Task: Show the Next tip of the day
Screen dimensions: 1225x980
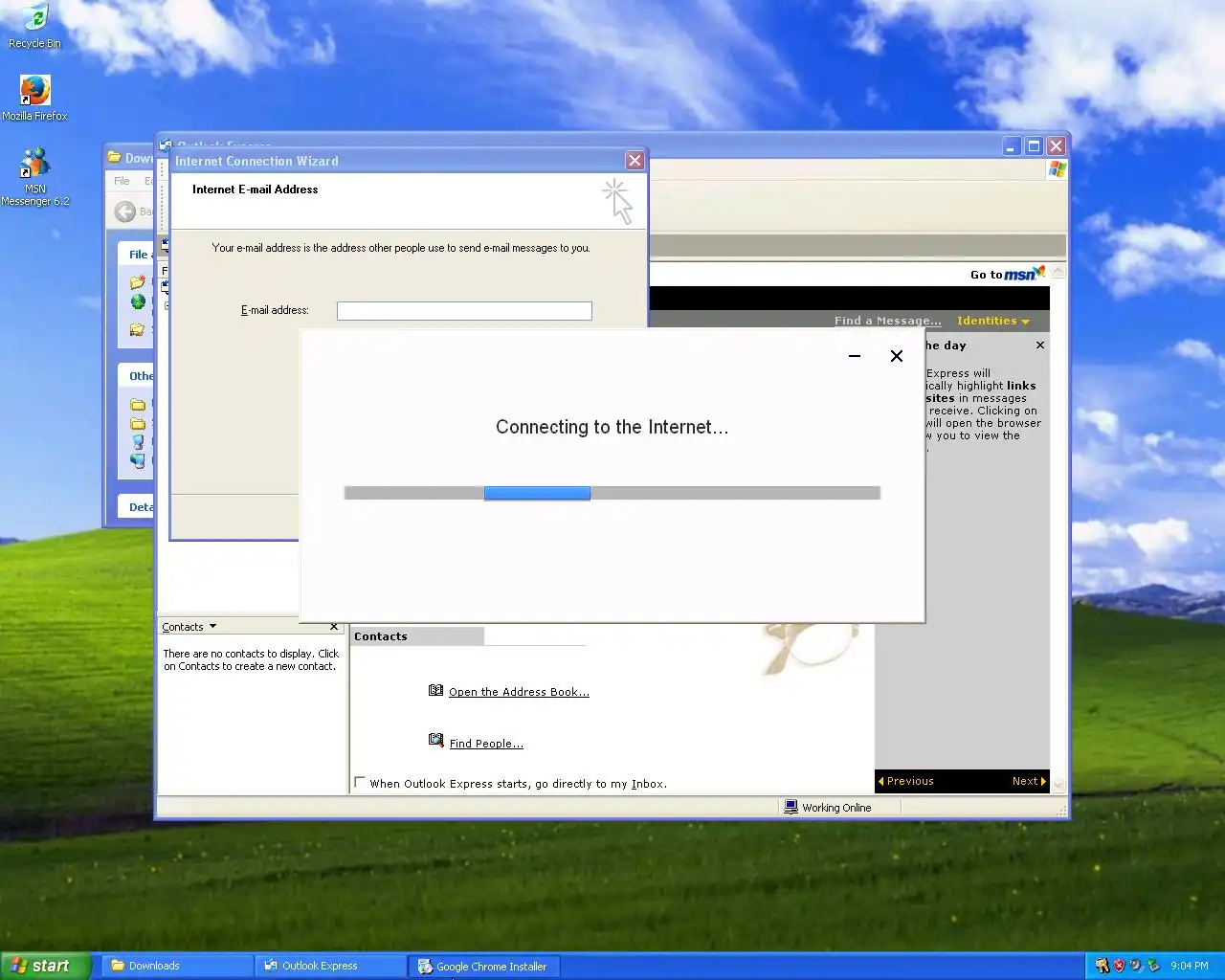Action: (1030, 781)
